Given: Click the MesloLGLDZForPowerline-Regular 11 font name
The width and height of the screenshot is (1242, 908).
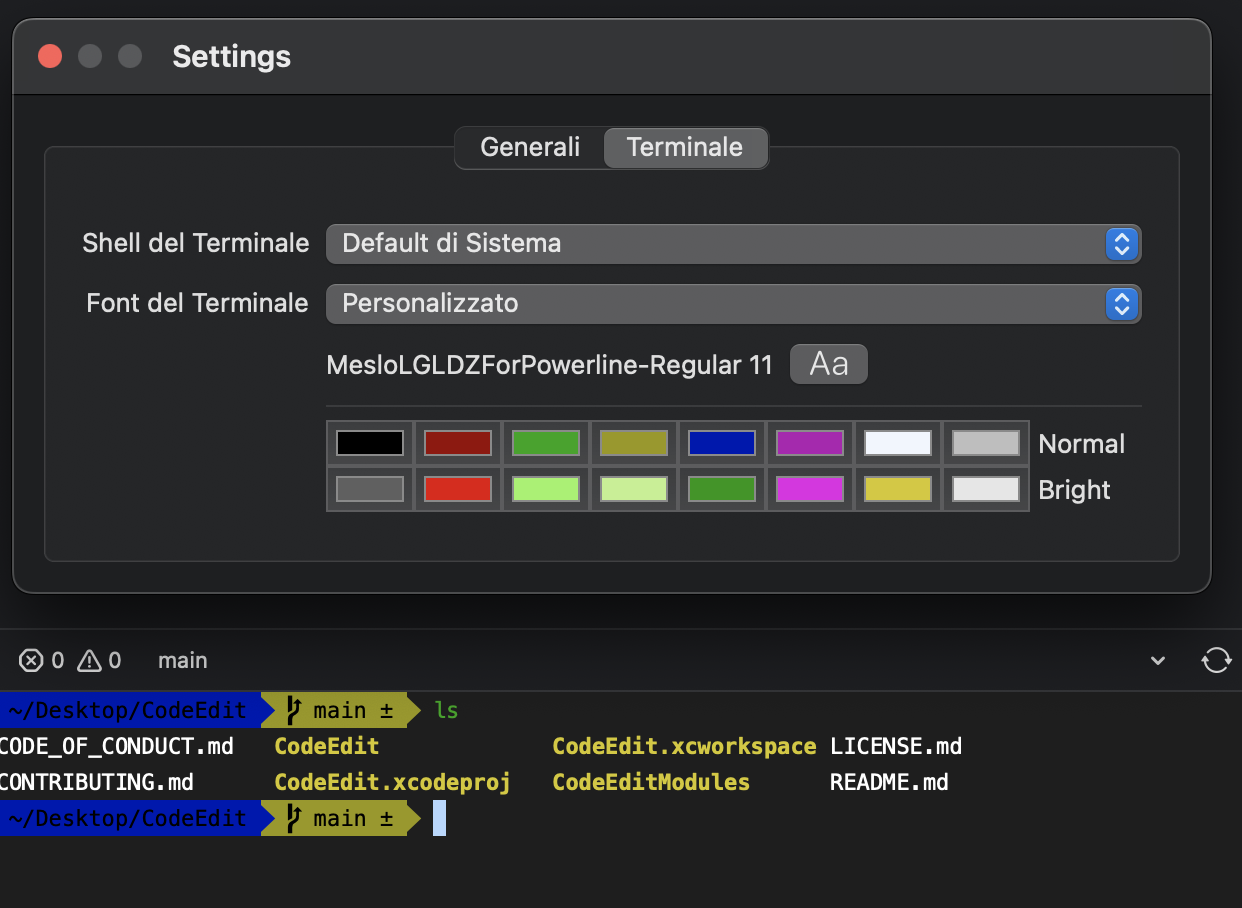Looking at the screenshot, I should tap(550, 365).
